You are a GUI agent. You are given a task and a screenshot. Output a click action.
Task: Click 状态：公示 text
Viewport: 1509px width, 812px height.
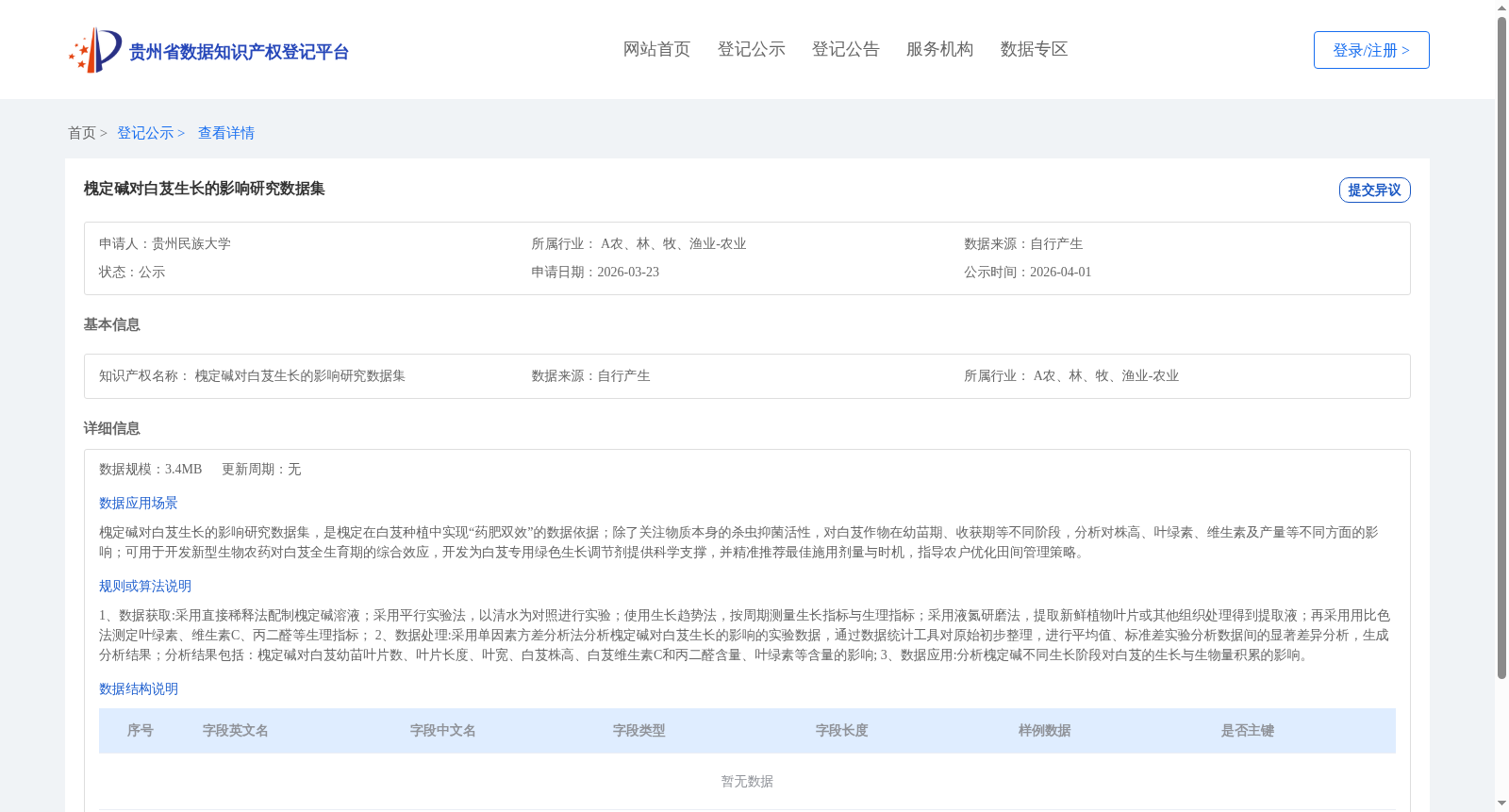pos(132,272)
